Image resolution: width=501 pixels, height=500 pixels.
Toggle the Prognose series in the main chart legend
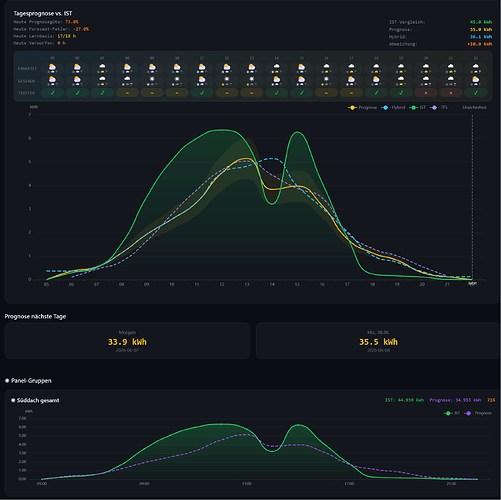(x=362, y=107)
